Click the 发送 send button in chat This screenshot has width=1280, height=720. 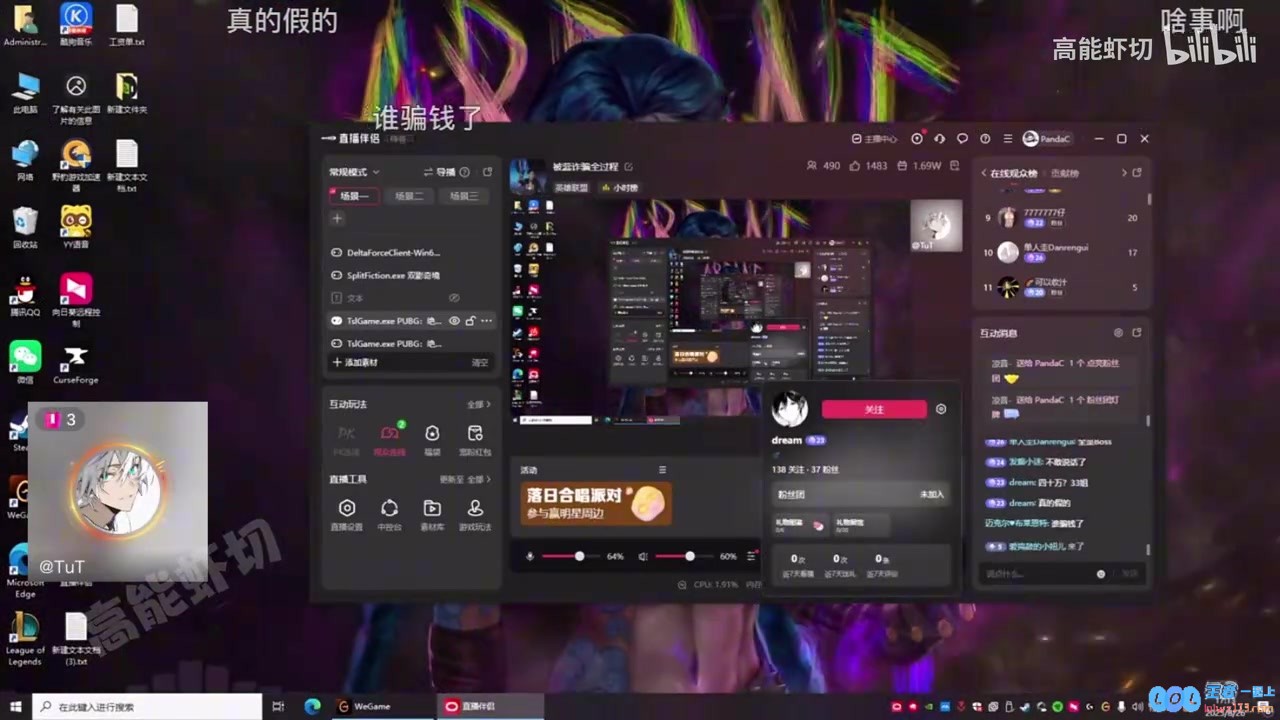coord(1129,574)
